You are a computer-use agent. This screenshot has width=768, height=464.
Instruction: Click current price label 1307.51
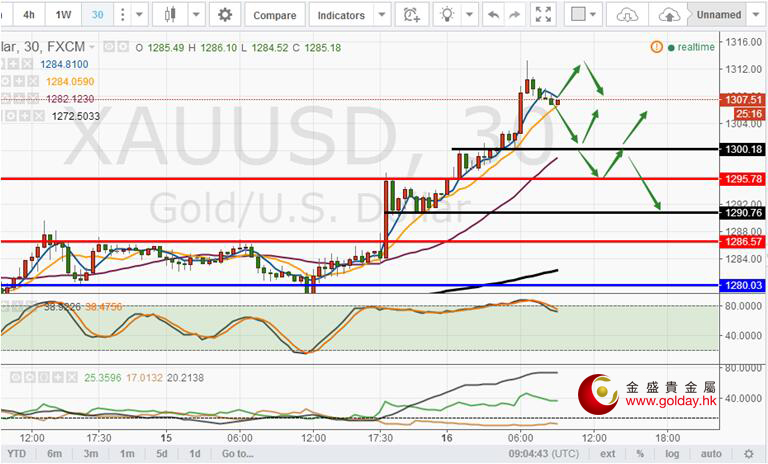coord(744,99)
